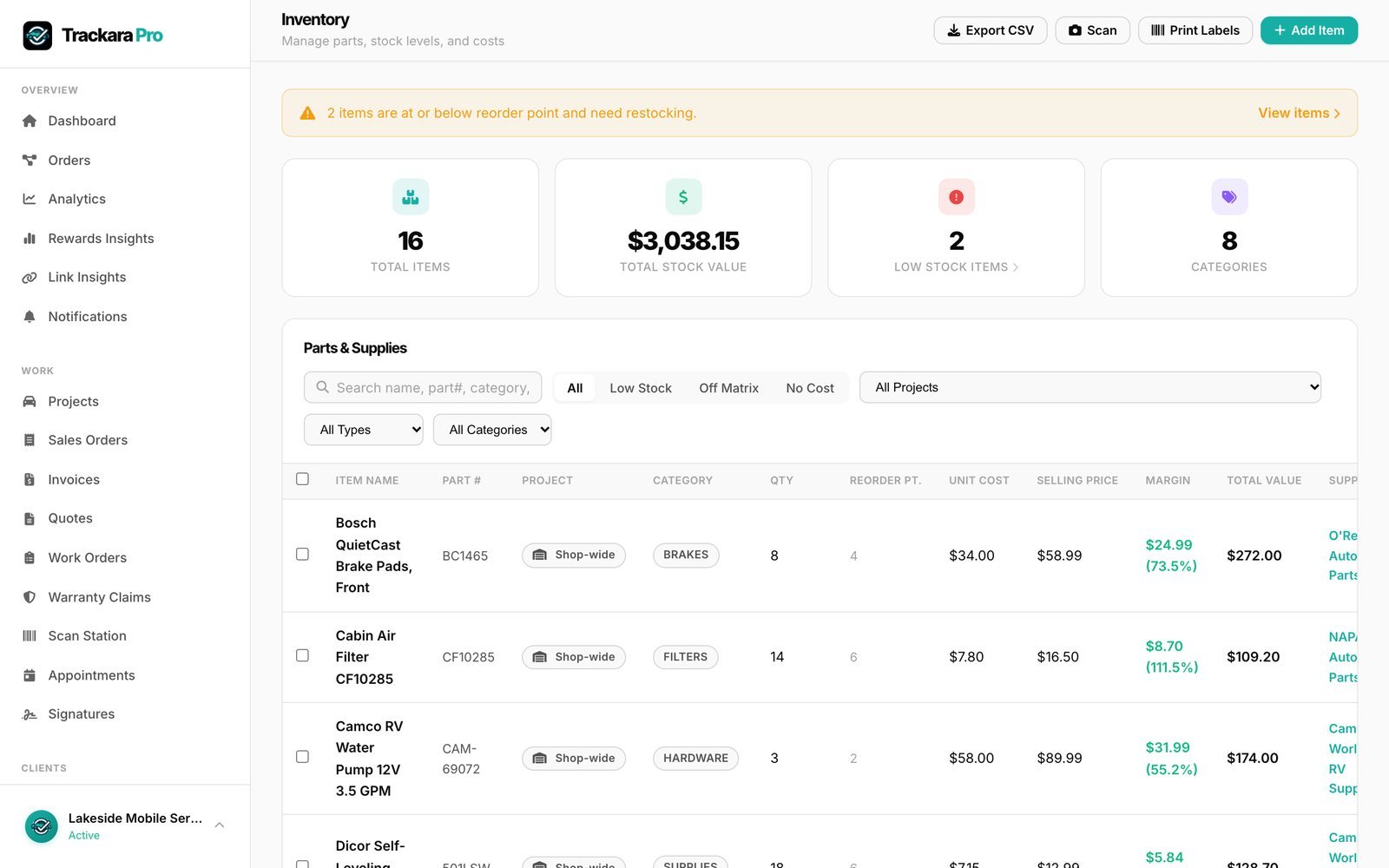The width and height of the screenshot is (1389, 868).
Task: Click the Rewards Insights bar icon
Action: [x=30, y=238]
